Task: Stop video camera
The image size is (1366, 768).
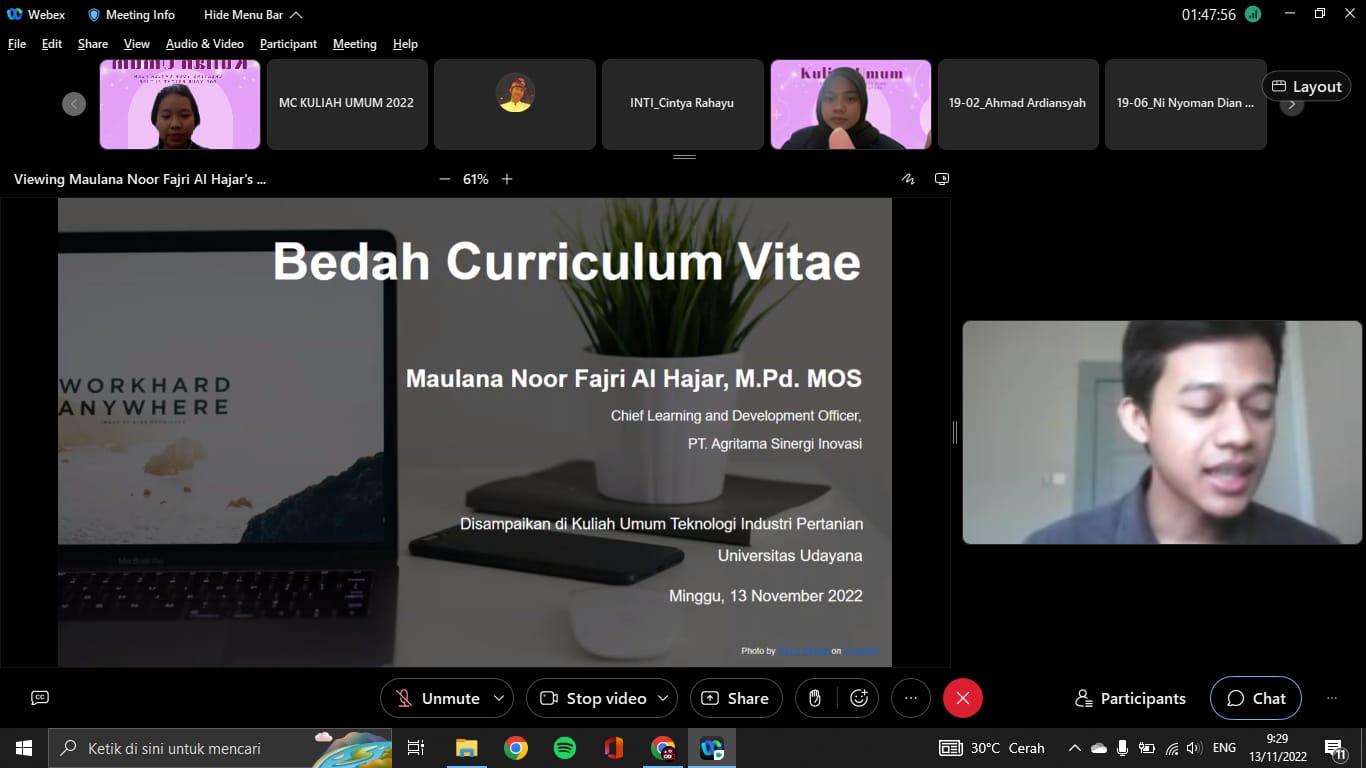Action: pyautogui.click(x=593, y=698)
